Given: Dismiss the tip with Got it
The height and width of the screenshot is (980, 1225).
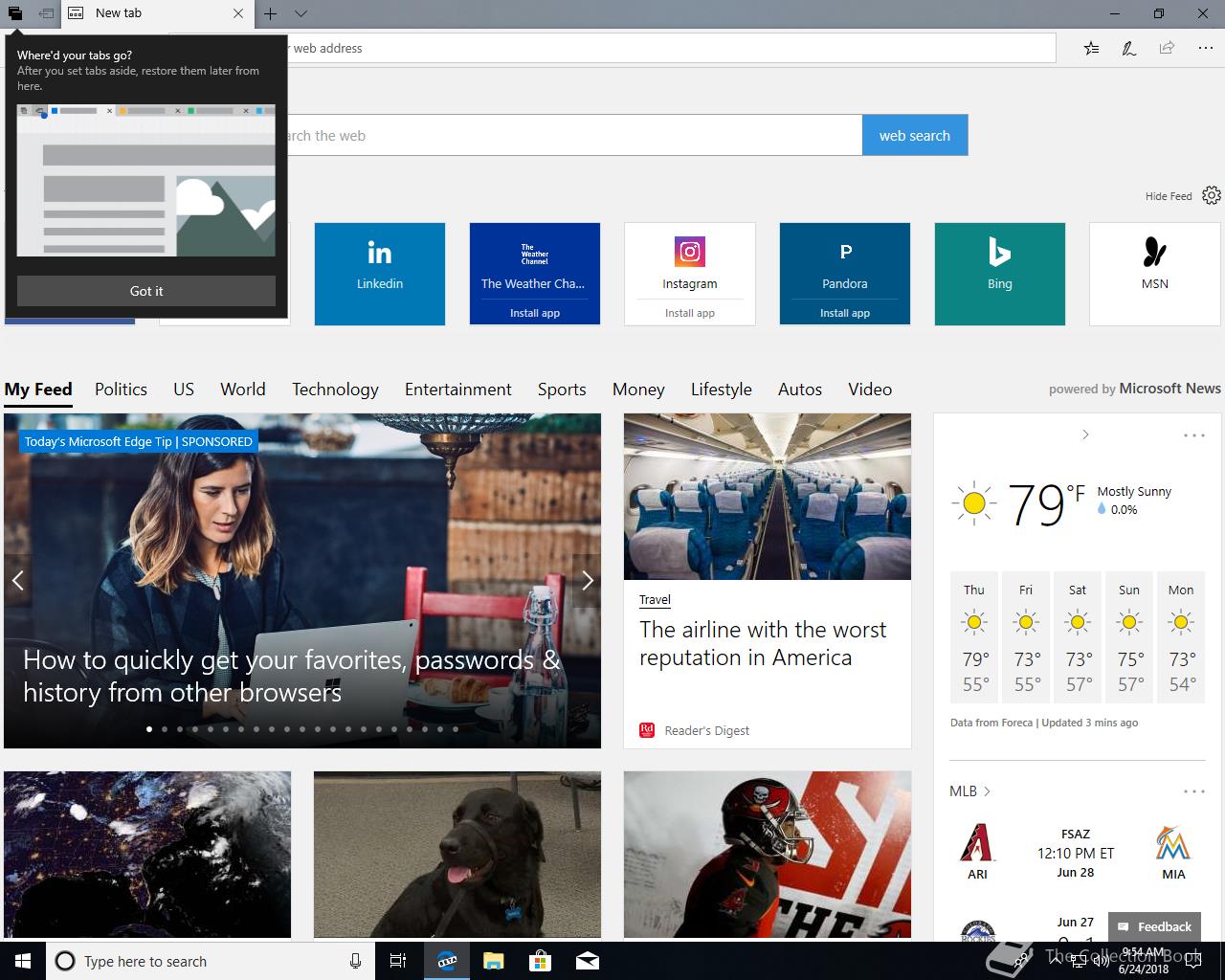Looking at the screenshot, I should pyautogui.click(x=146, y=291).
